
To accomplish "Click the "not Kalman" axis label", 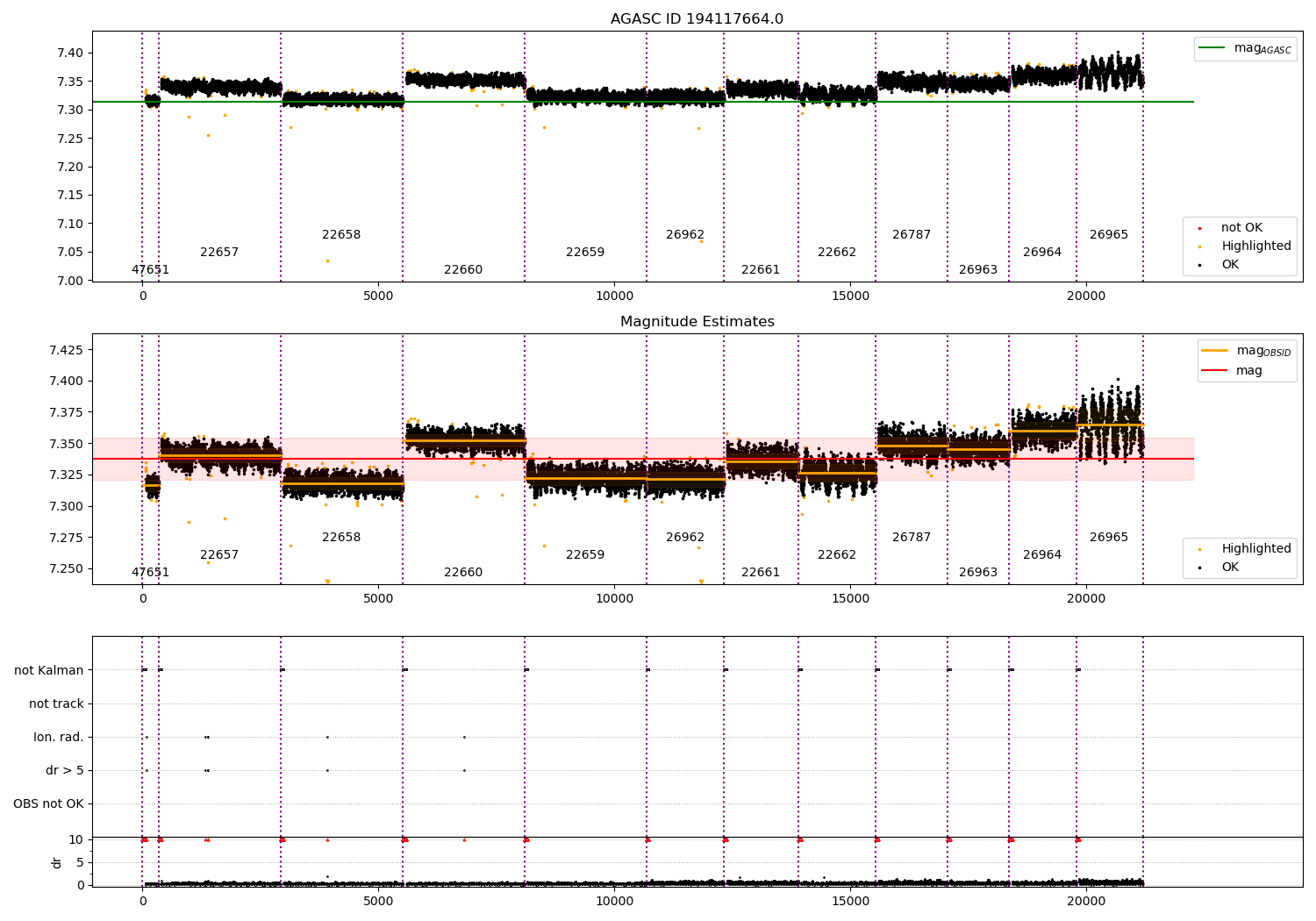I will (x=49, y=670).
